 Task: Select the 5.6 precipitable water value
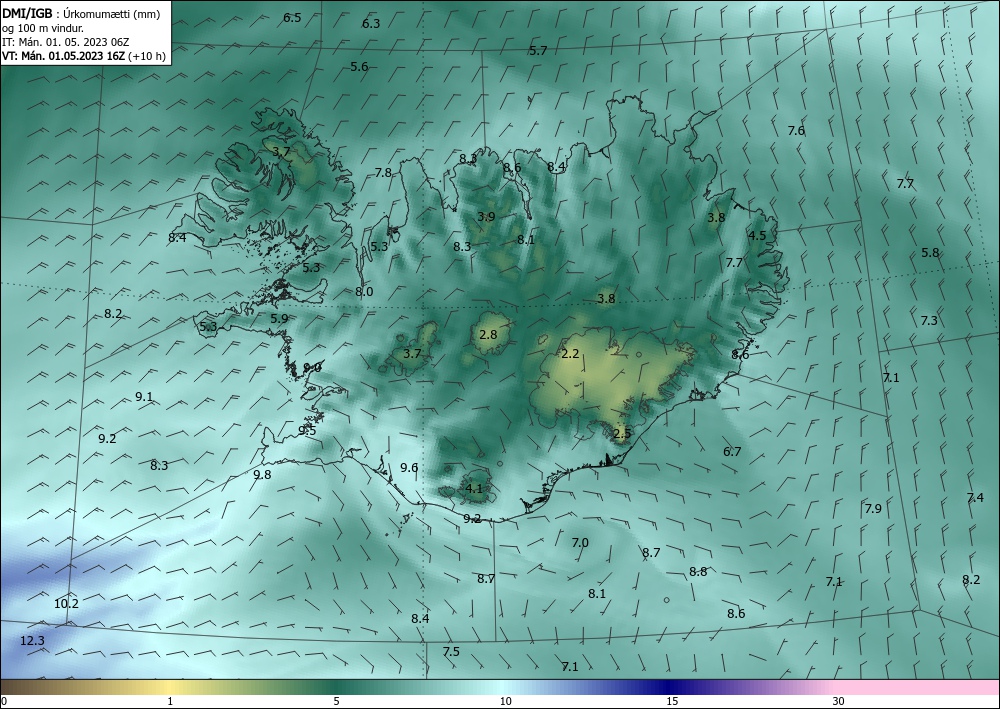360,67
